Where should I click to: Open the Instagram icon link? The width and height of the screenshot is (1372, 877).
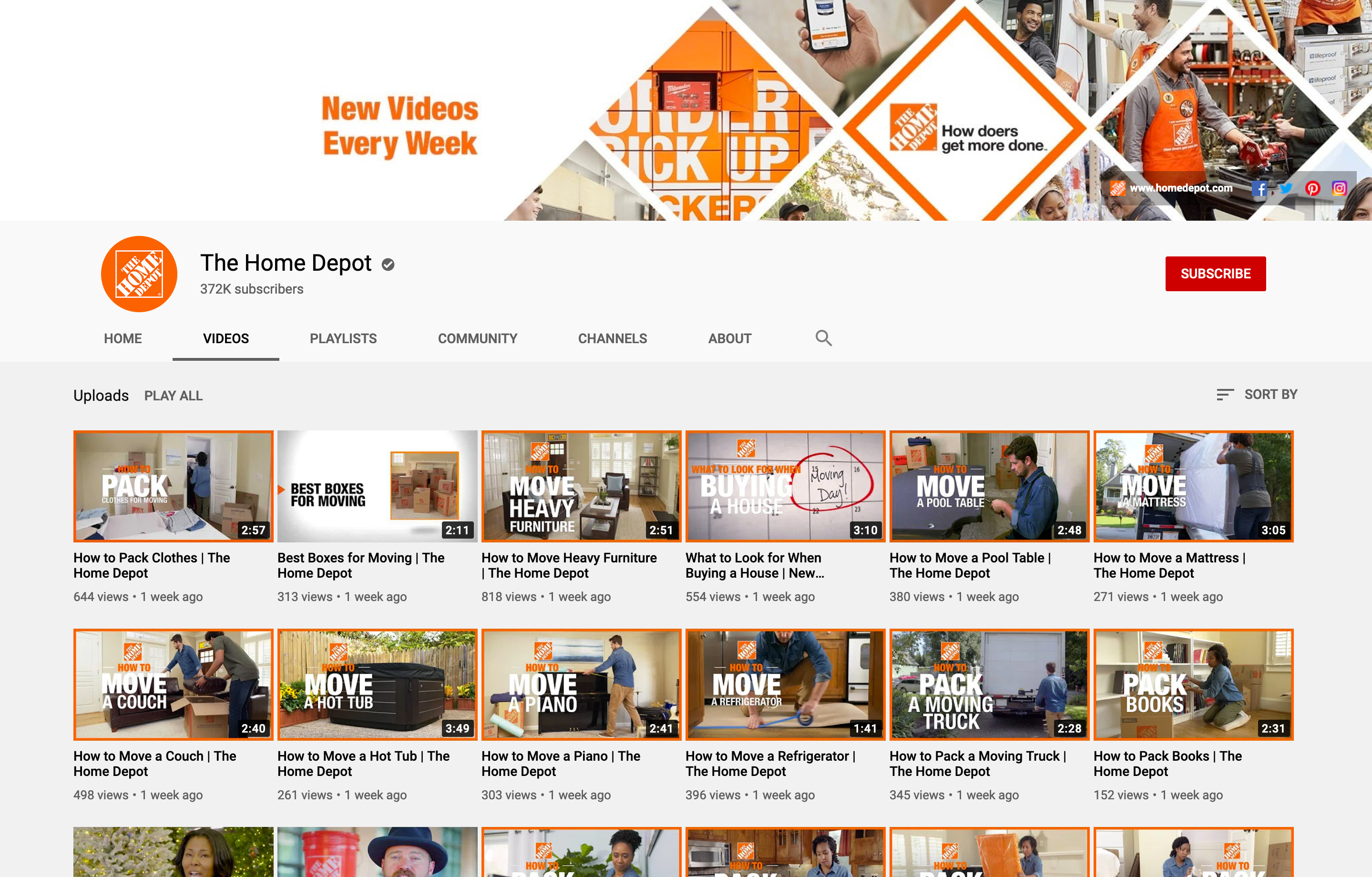tap(1340, 188)
